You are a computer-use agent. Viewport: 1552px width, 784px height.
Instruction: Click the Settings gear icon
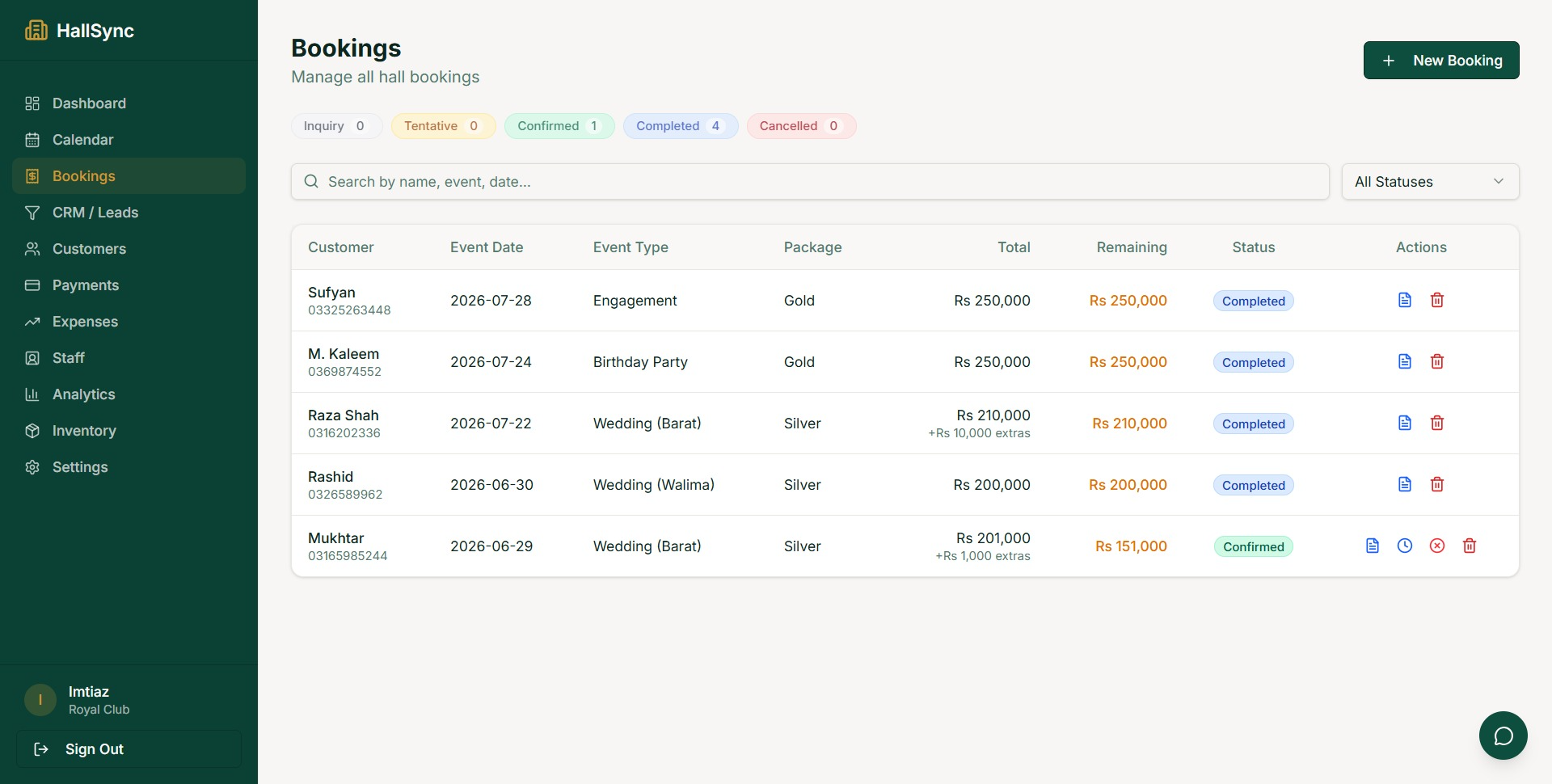[32, 467]
